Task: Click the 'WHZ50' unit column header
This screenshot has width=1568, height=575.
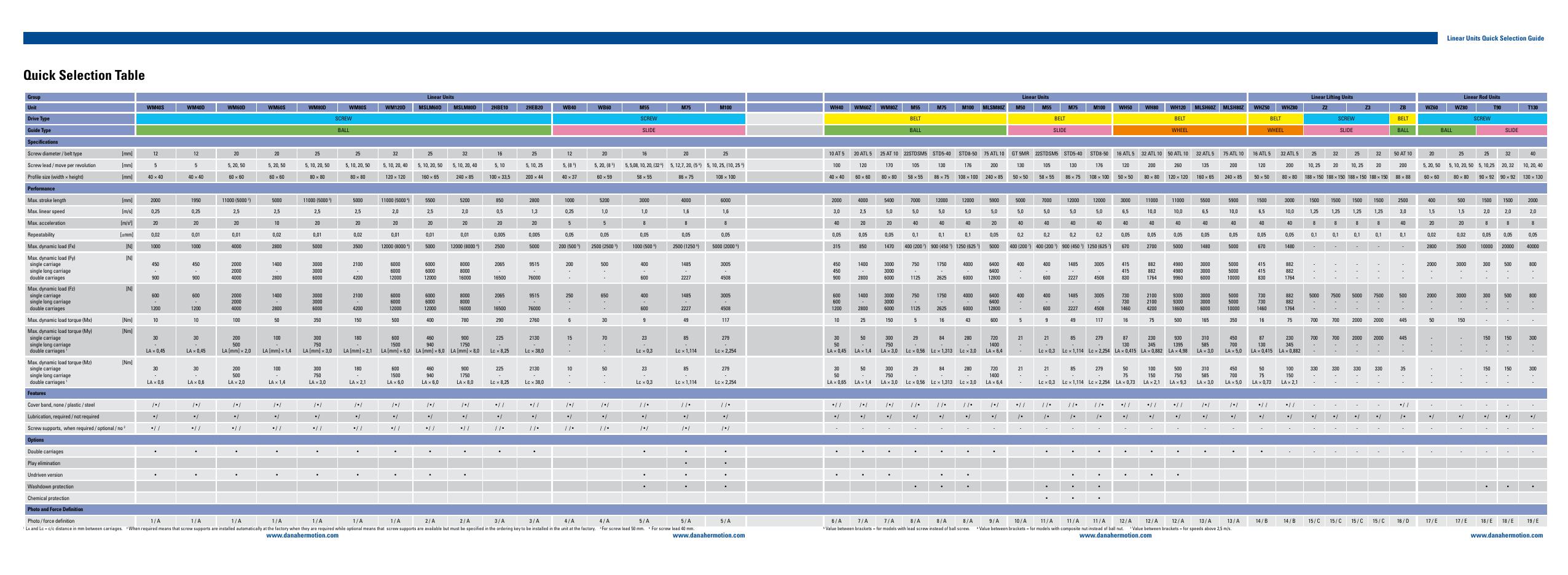Action: click(1261, 108)
